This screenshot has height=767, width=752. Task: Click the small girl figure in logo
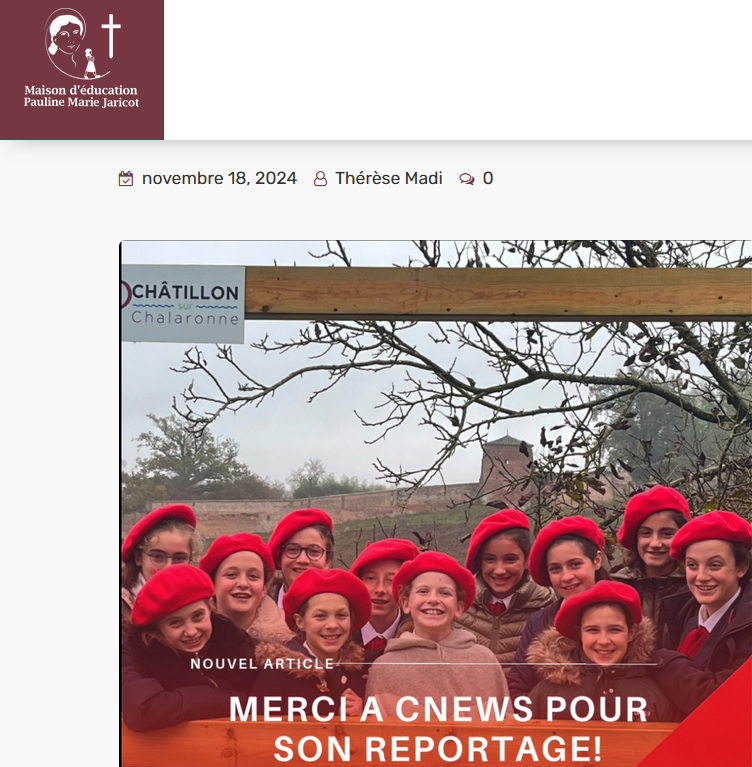(x=91, y=63)
